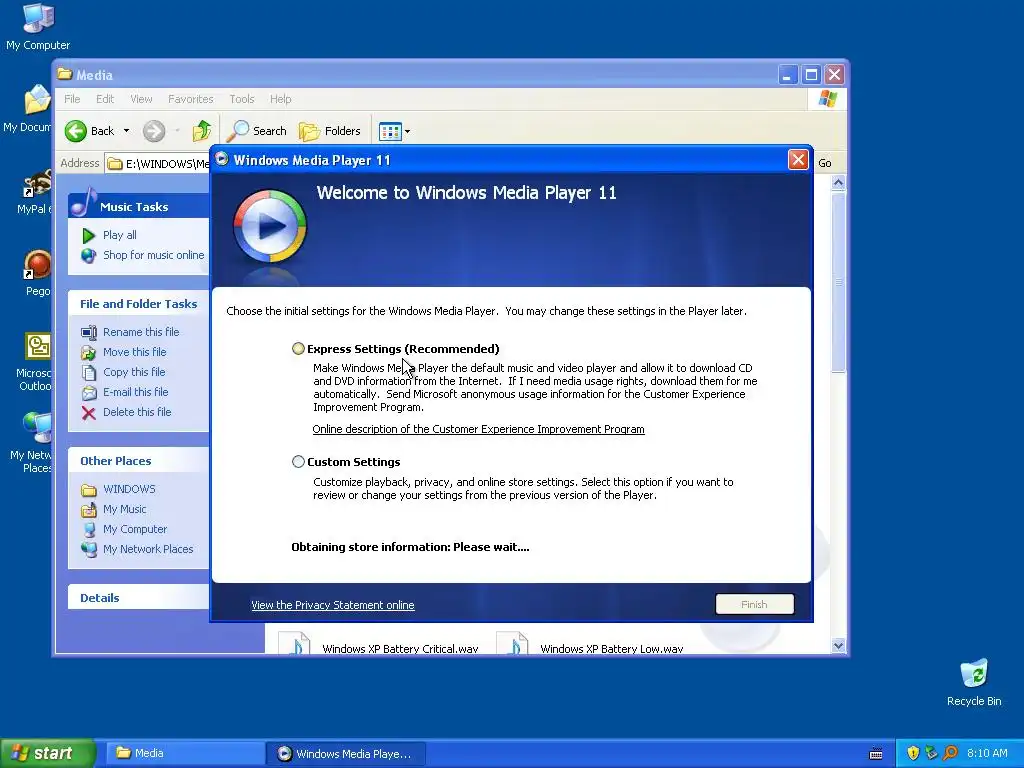
Task: Minimize the Media window
Action: 788,74
